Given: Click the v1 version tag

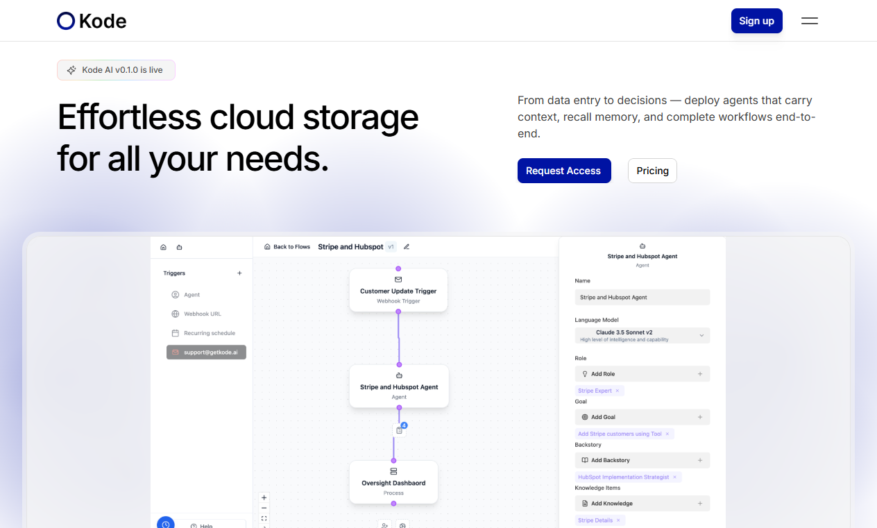Looking at the screenshot, I should click(391, 247).
